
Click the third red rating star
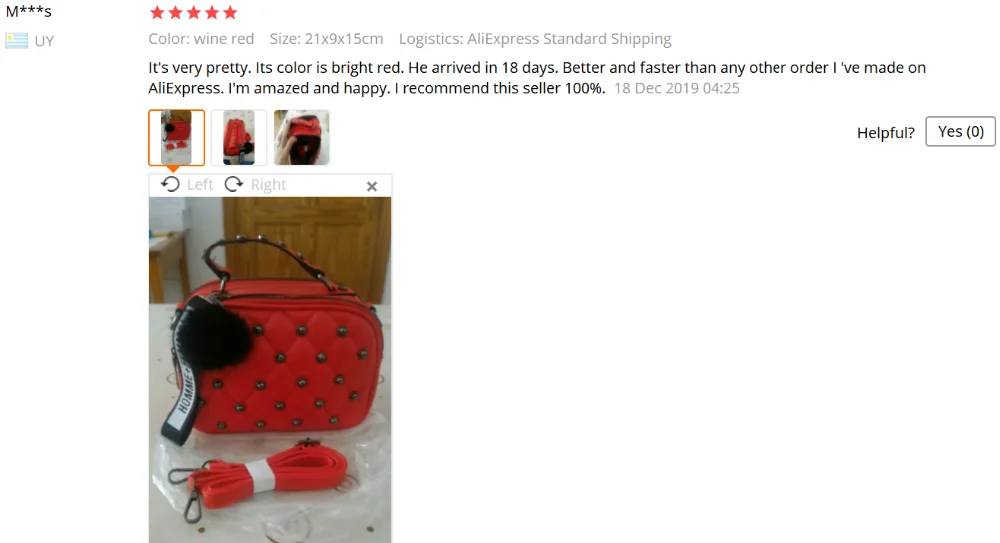(x=194, y=12)
